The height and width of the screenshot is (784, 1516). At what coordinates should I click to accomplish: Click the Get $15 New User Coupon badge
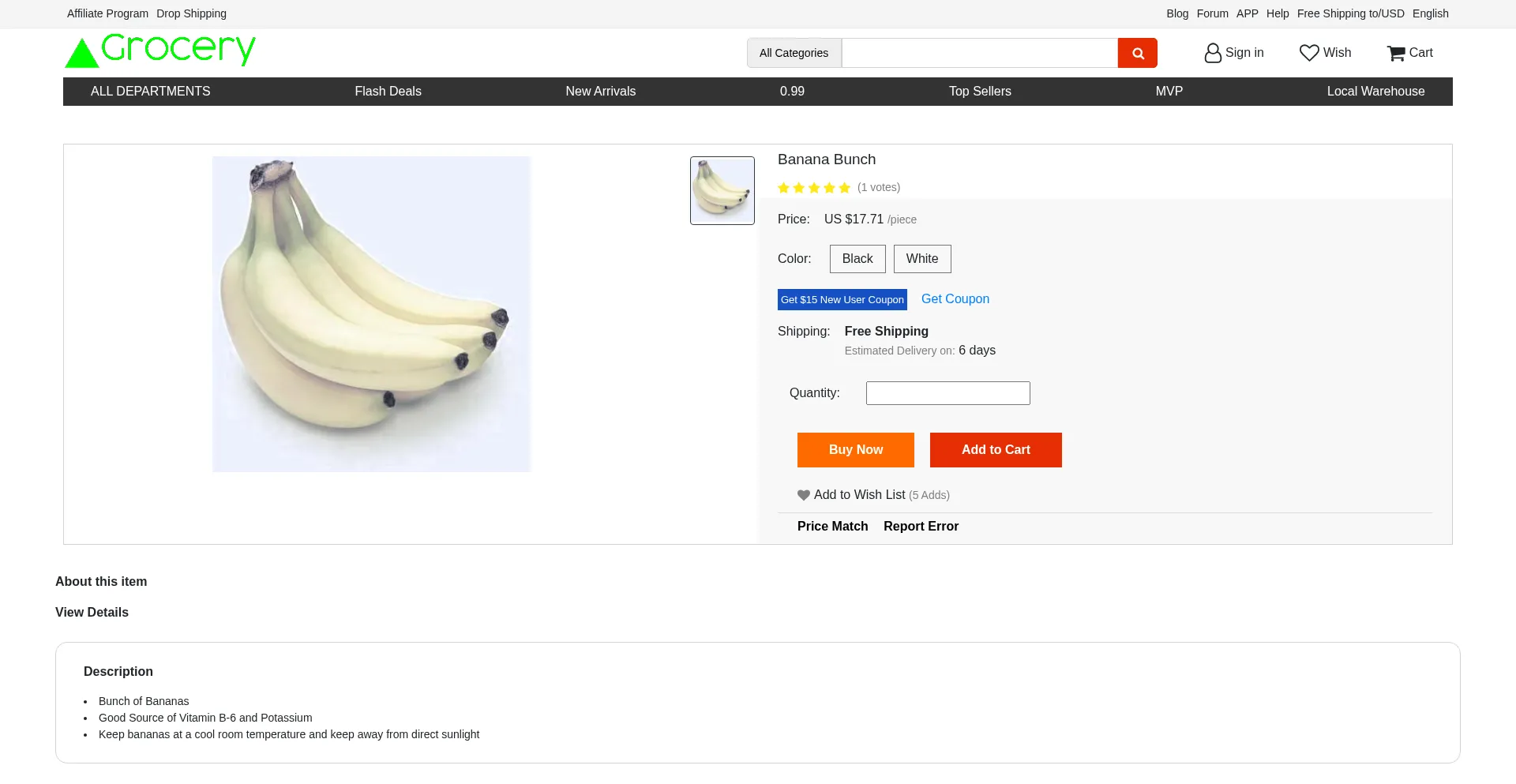842,300
